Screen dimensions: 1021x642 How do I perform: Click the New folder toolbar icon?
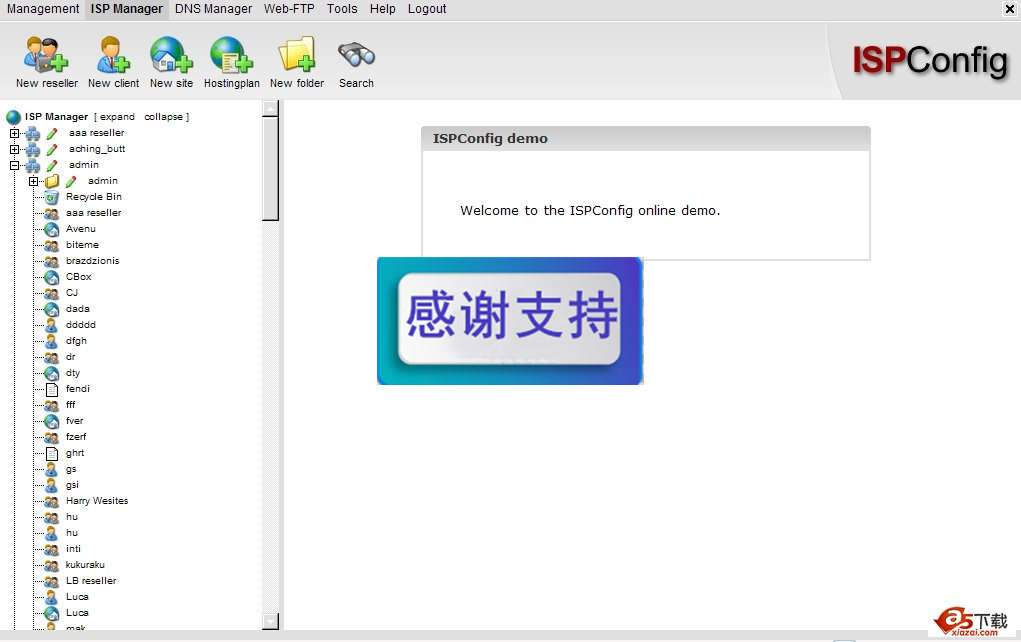[x=297, y=54]
